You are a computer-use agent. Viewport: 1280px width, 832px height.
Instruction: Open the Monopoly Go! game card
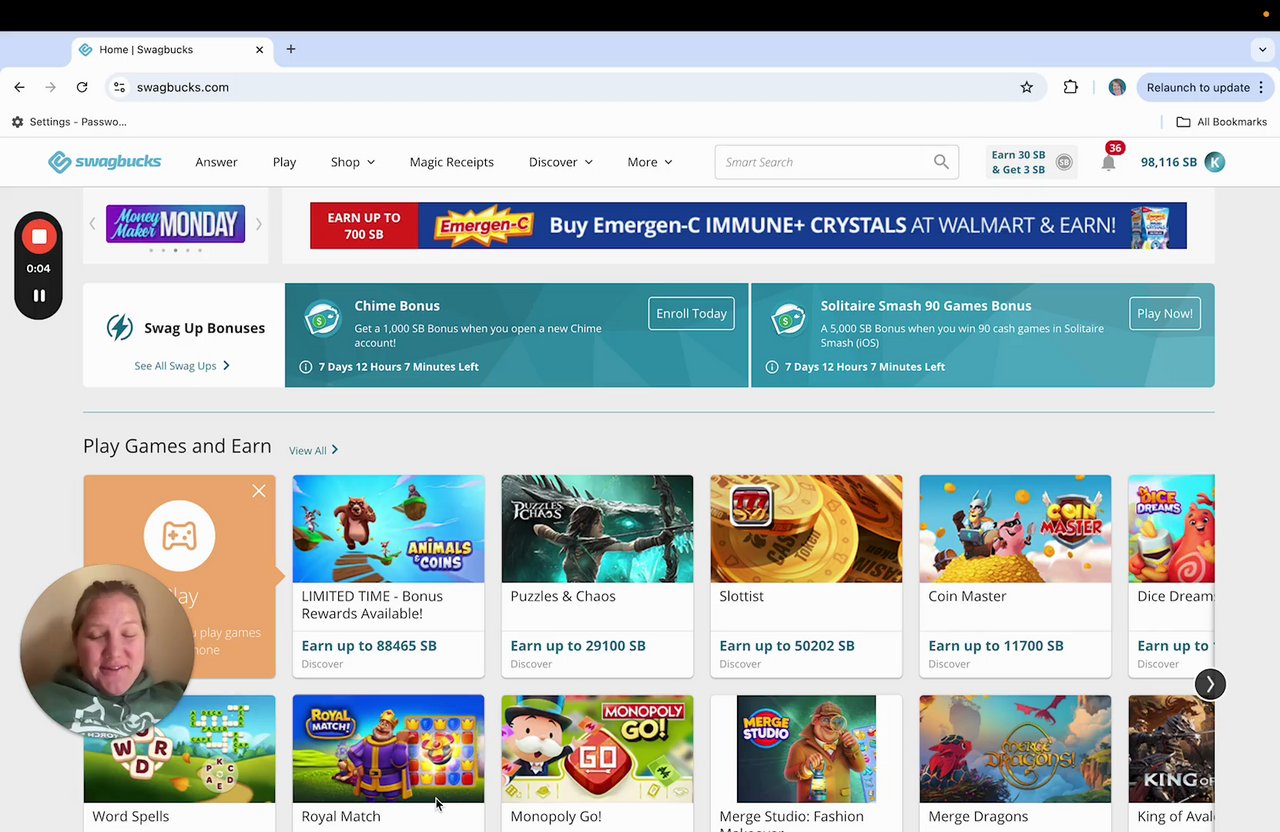point(597,763)
